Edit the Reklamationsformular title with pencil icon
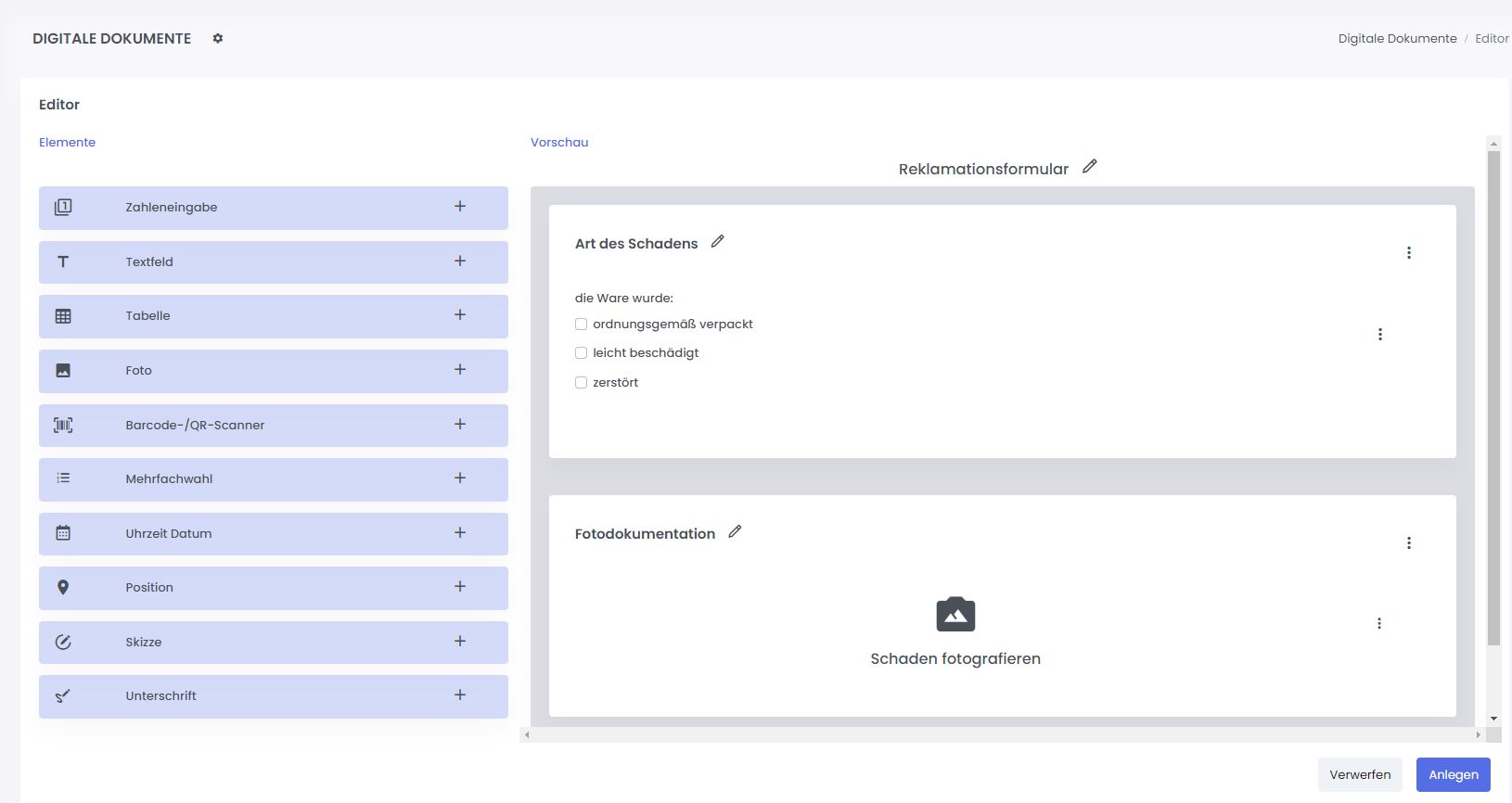The image size is (1512, 803). [1090, 167]
